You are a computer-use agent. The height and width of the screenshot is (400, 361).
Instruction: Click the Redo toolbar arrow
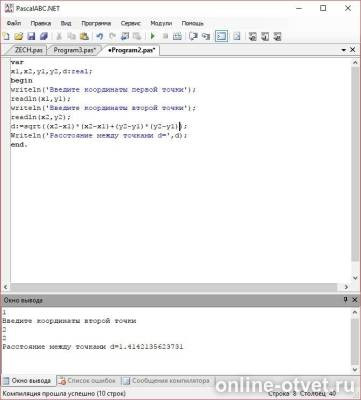pyautogui.click(x=112, y=36)
